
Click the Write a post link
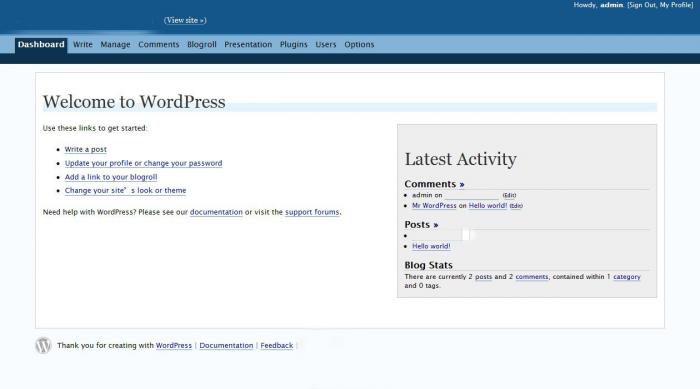point(86,149)
